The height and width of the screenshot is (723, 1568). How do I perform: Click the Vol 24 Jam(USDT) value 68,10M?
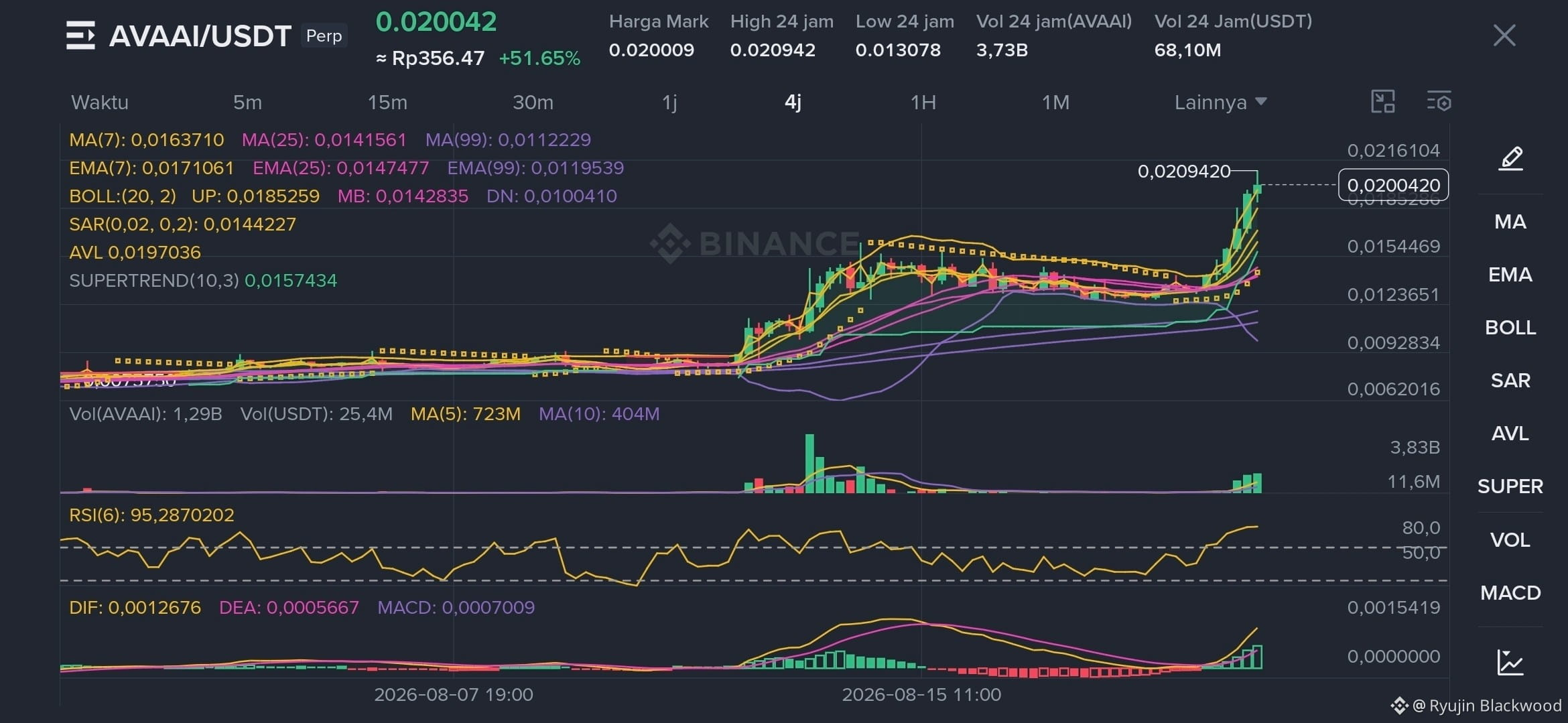click(1187, 50)
